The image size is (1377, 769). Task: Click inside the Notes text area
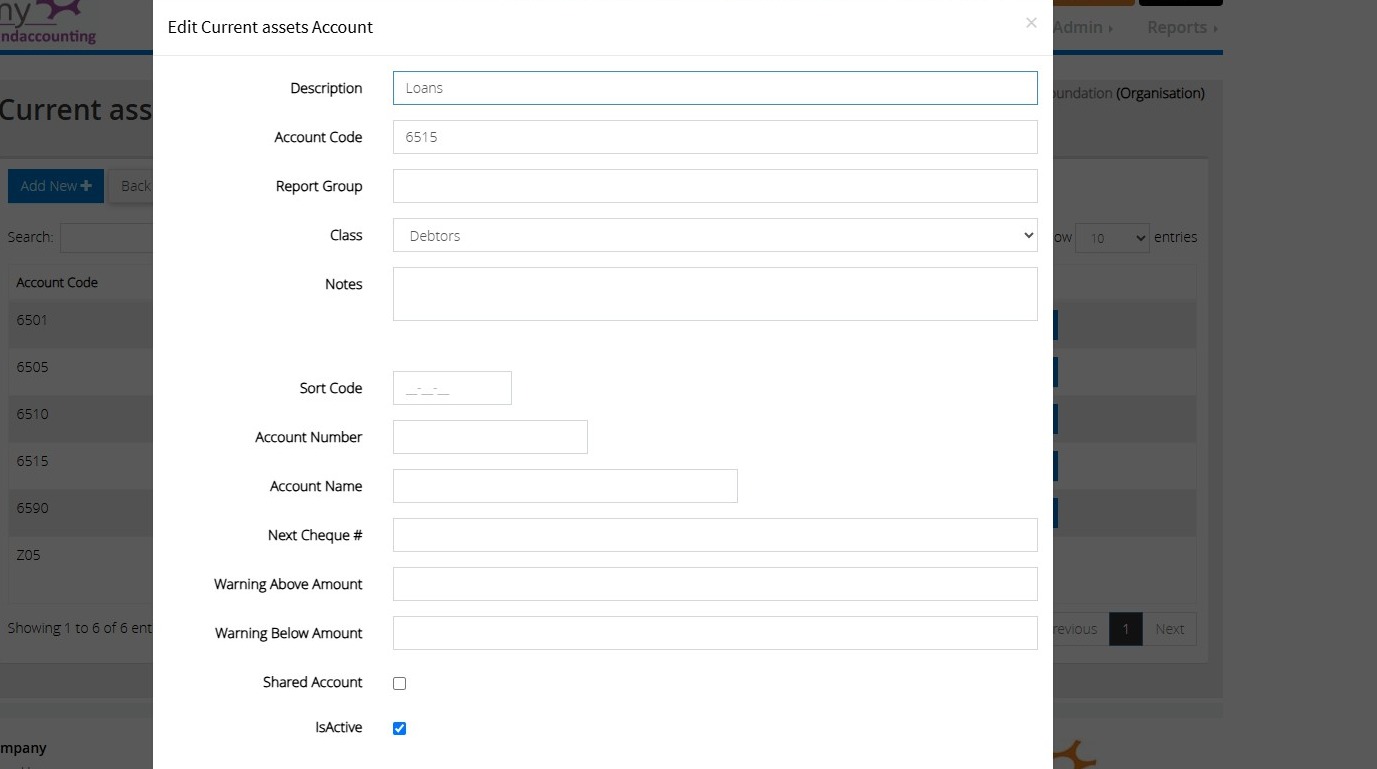[x=715, y=294]
